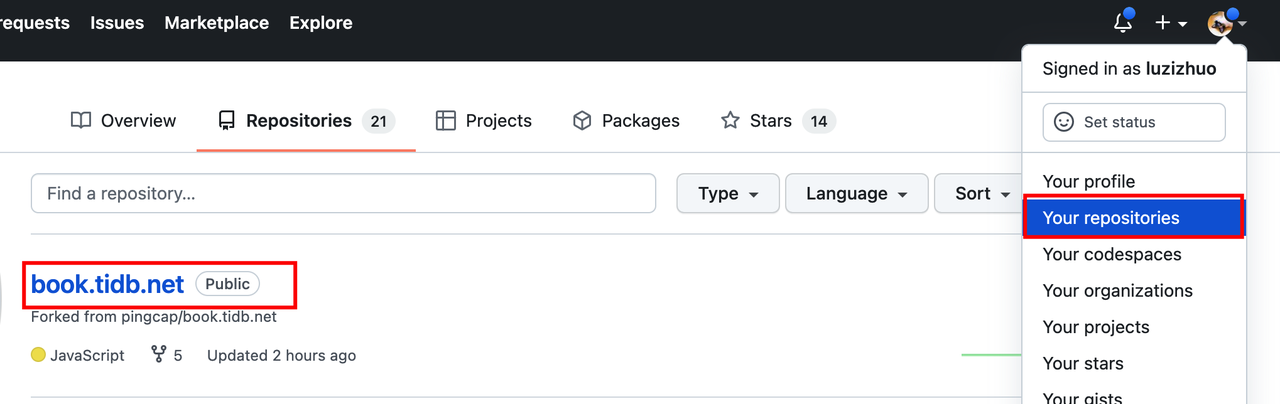Expand the Type filter dropdown
This screenshot has height=404, width=1280.
coord(727,194)
